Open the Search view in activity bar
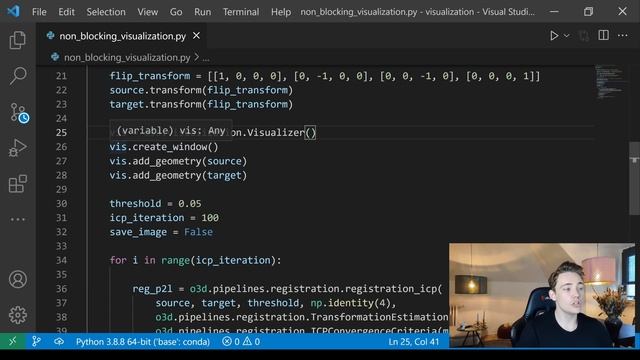Screen dimensions: 640x360 pyautogui.click(x=18, y=76)
